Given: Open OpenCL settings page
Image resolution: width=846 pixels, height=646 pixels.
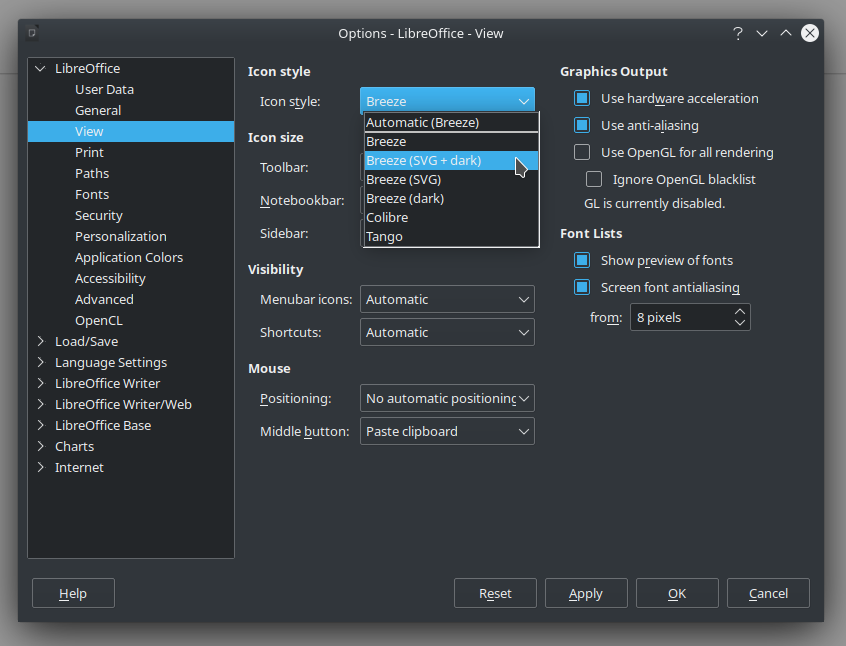Looking at the screenshot, I should 99,321.
